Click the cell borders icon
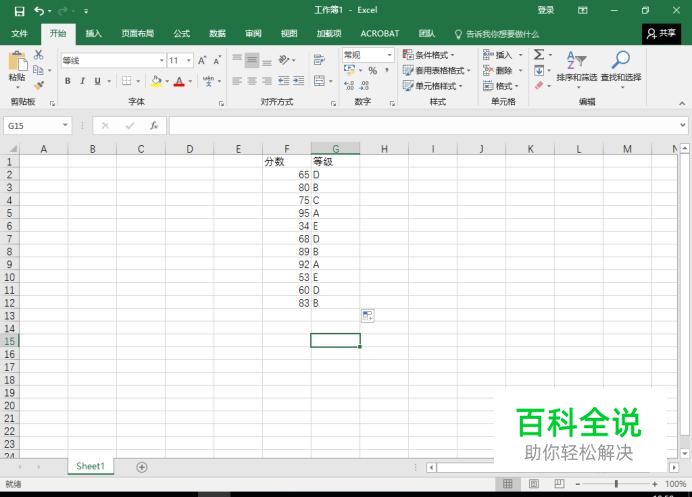This screenshot has width=692, height=497. pyautogui.click(x=127, y=81)
